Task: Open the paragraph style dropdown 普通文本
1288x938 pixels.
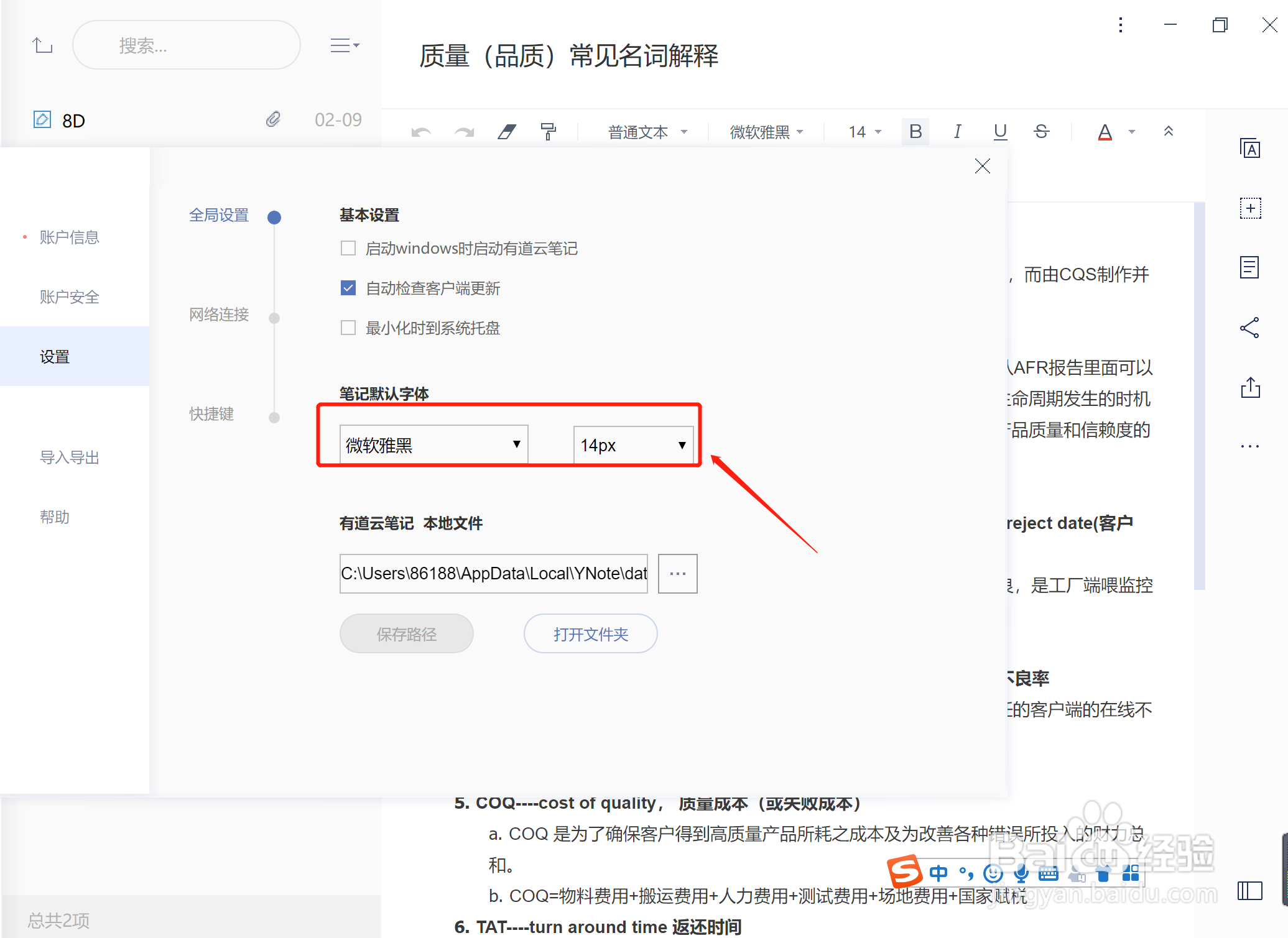Action: tap(647, 132)
